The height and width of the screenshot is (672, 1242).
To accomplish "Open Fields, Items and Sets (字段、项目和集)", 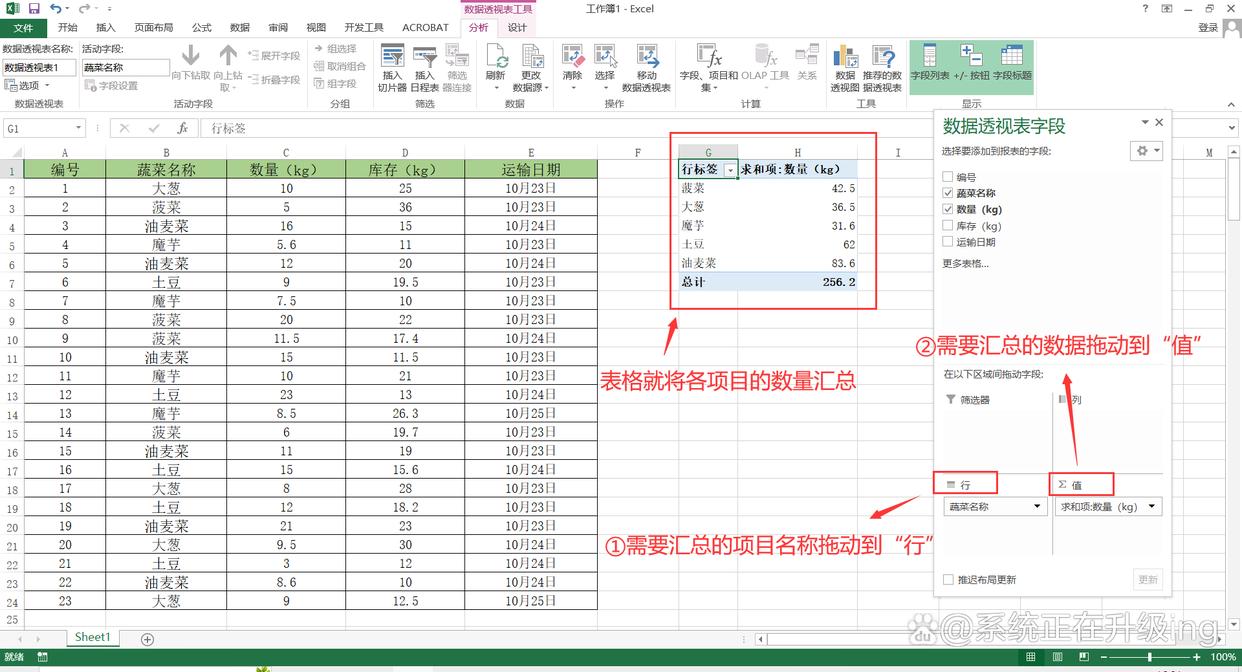I will [709, 66].
